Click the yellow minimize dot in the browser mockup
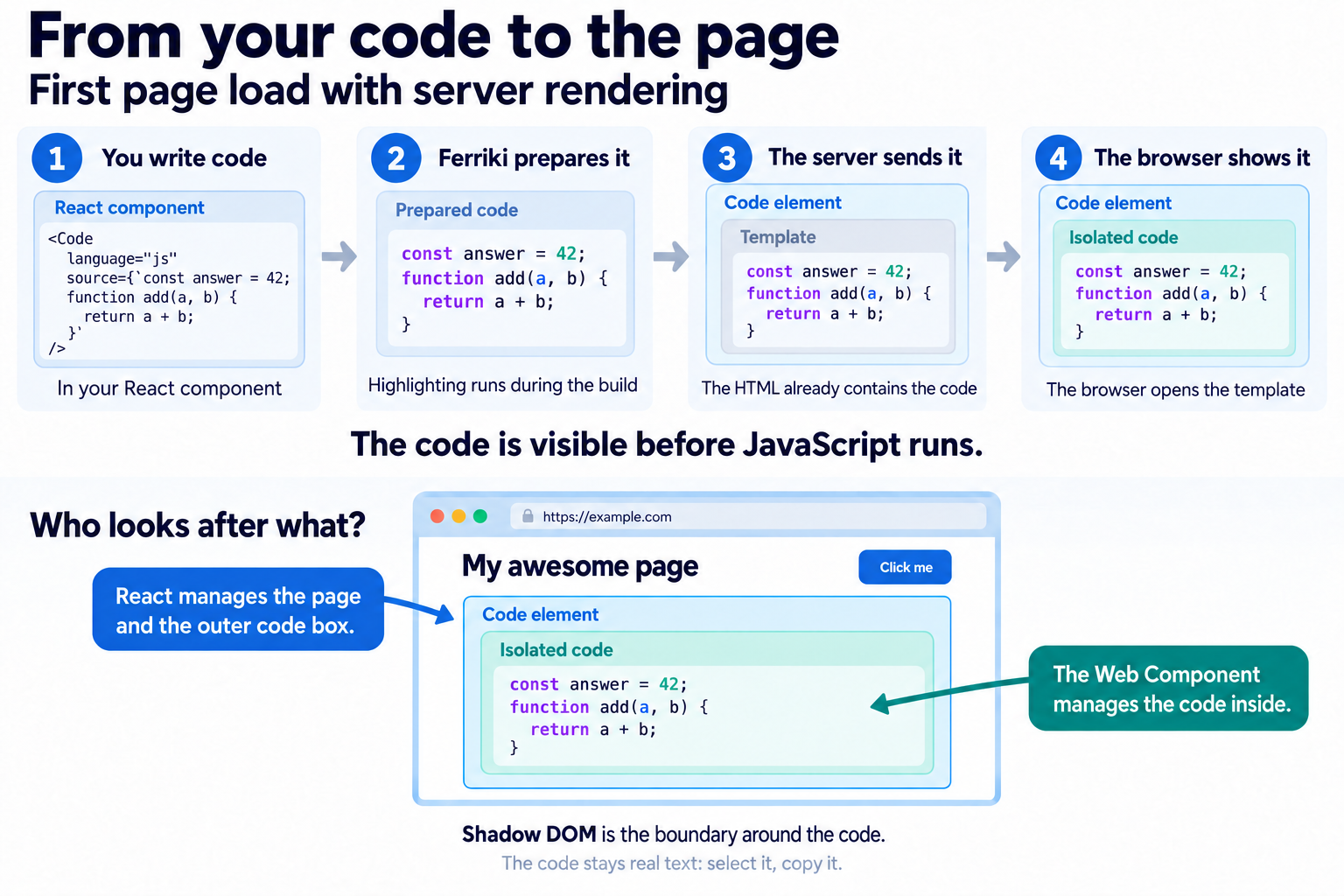Screen dimensions: 1344x896 [x=458, y=516]
